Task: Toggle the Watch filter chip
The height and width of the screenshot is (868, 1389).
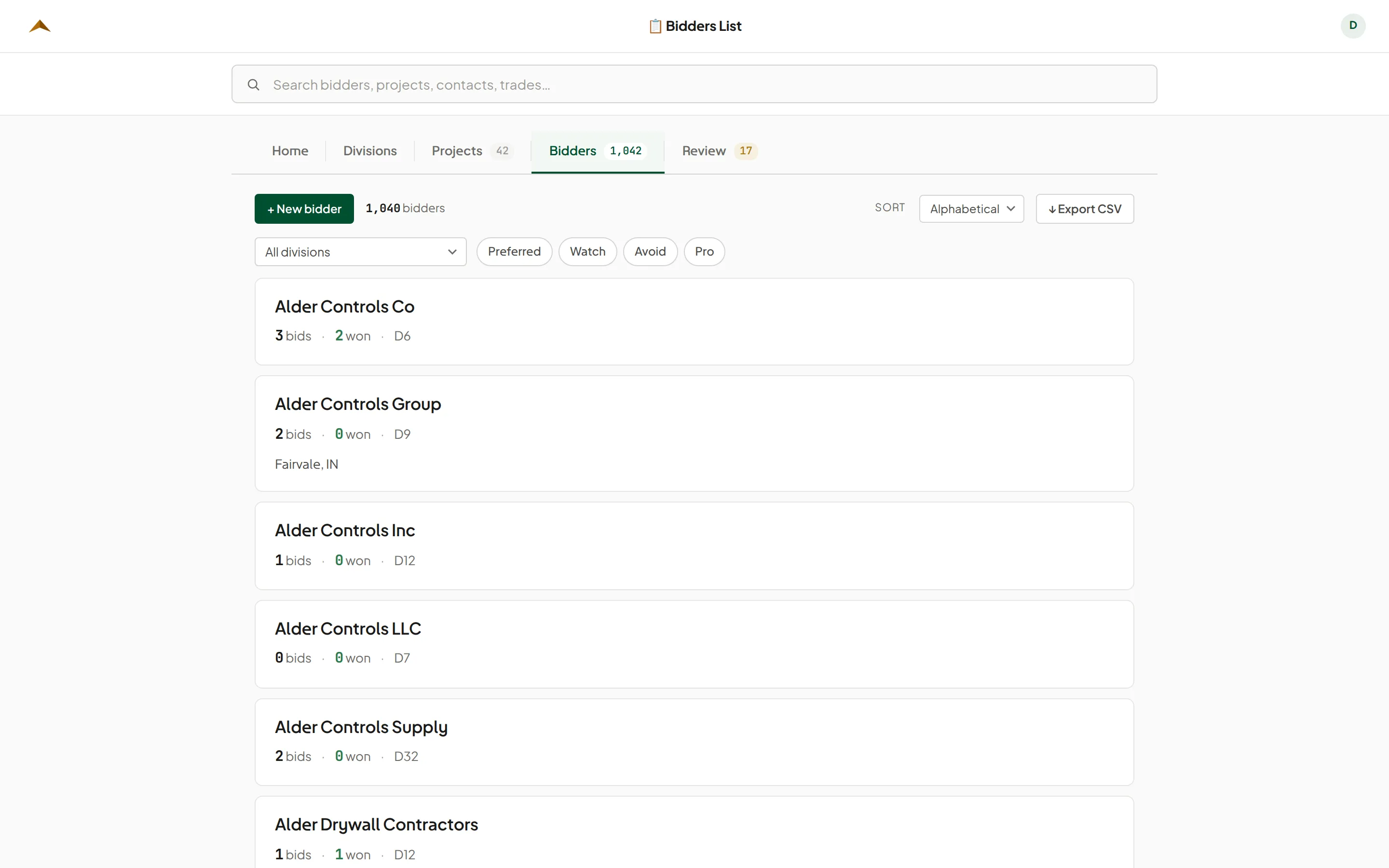Action: pyautogui.click(x=588, y=251)
